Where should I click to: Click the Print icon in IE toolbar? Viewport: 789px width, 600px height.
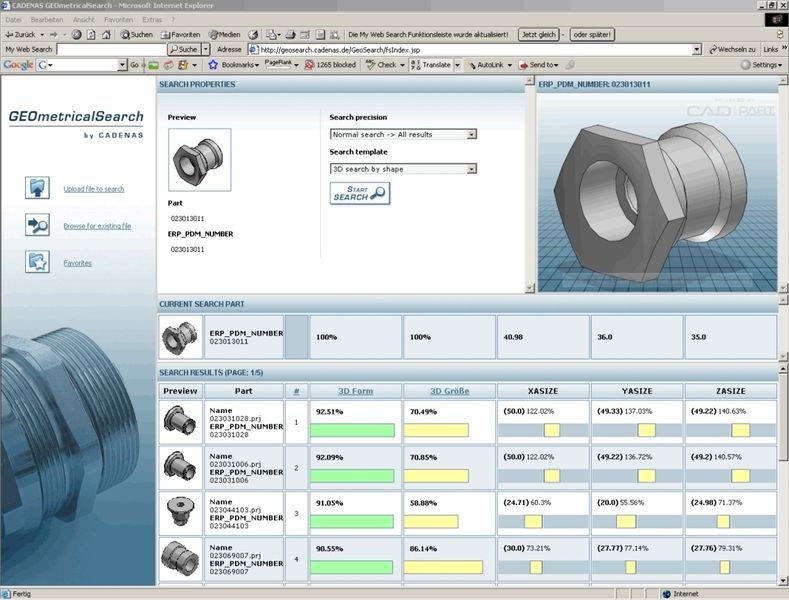[290, 35]
